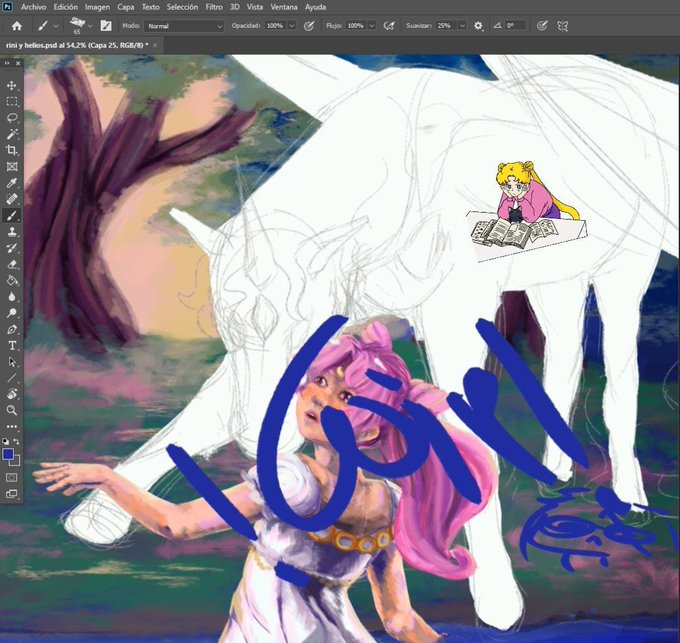Screen dimensions: 680x643
Task: Open the Imagen menu
Action: coord(97,7)
